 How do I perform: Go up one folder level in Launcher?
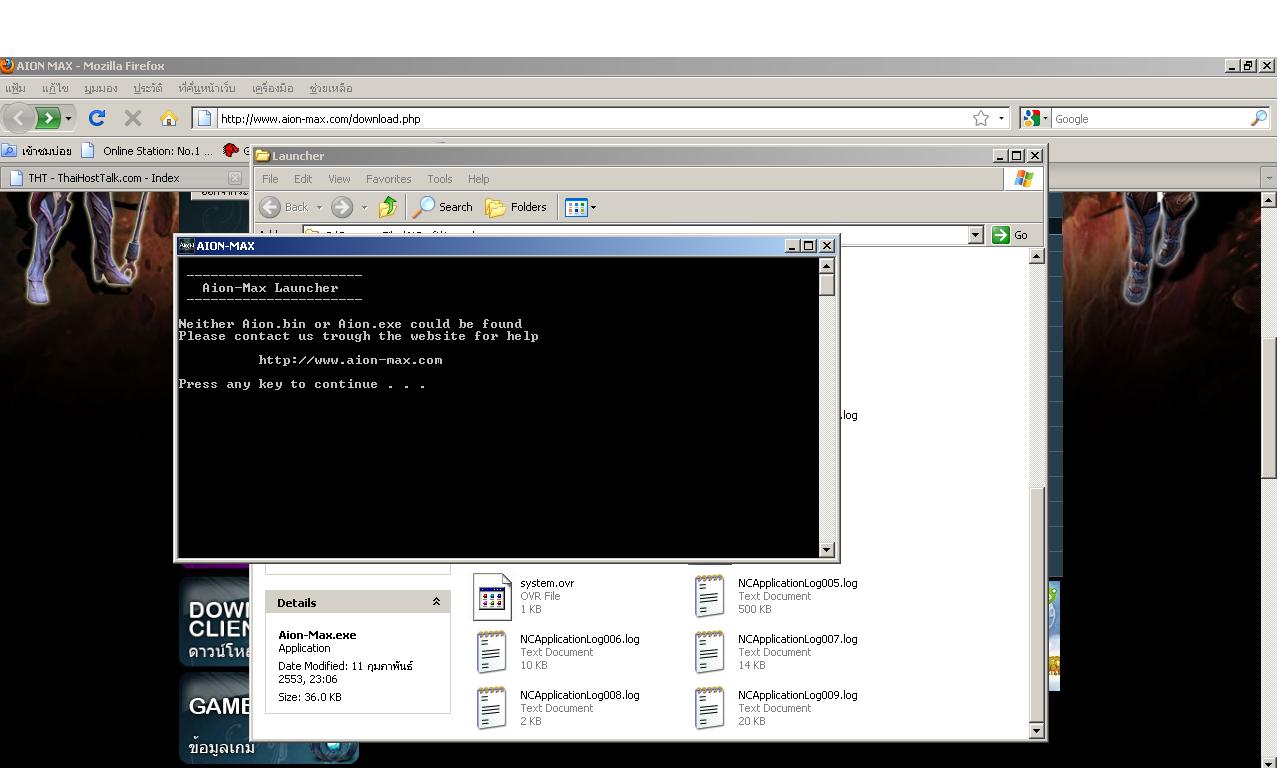click(x=388, y=207)
